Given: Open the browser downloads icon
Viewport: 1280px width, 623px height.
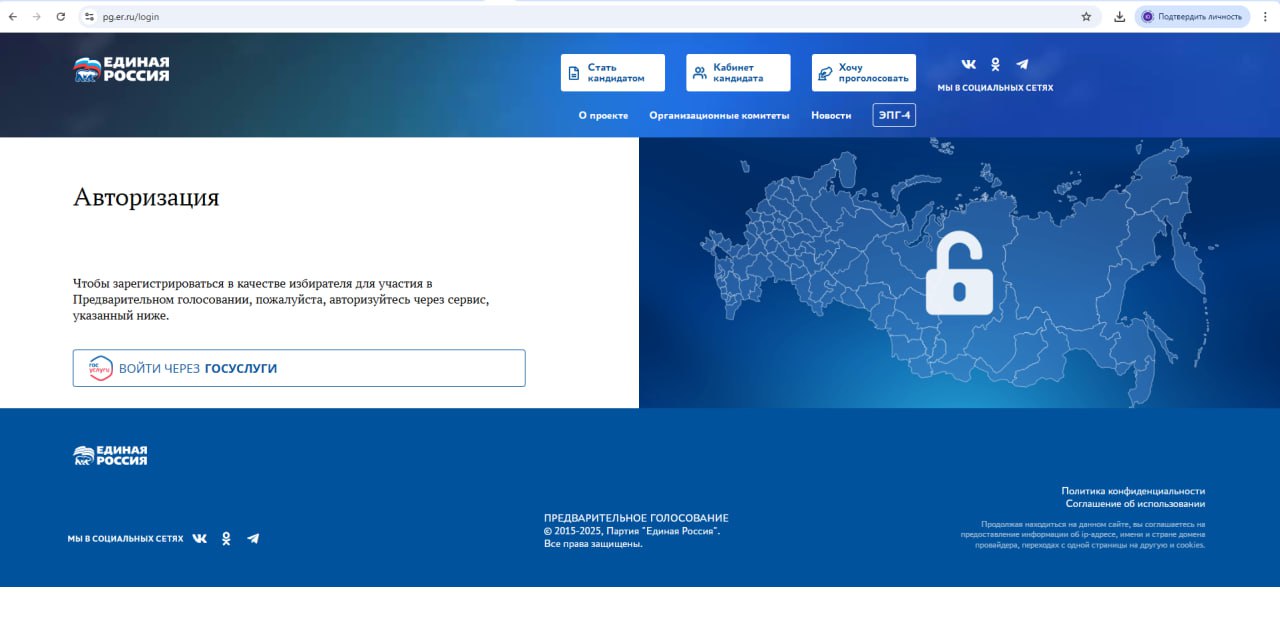Looking at the screenshot, I should pos(1120,16).
